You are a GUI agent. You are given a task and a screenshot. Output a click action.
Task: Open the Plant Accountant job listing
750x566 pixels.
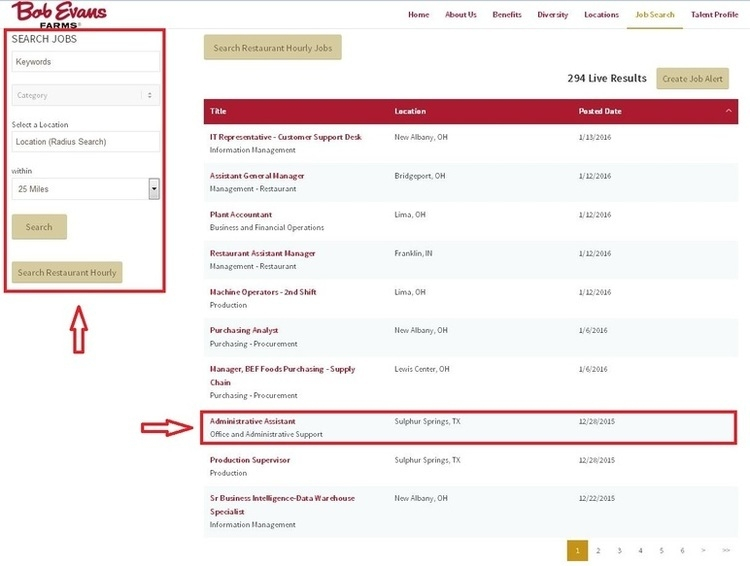pyautogui.click(x=241, y=214)
